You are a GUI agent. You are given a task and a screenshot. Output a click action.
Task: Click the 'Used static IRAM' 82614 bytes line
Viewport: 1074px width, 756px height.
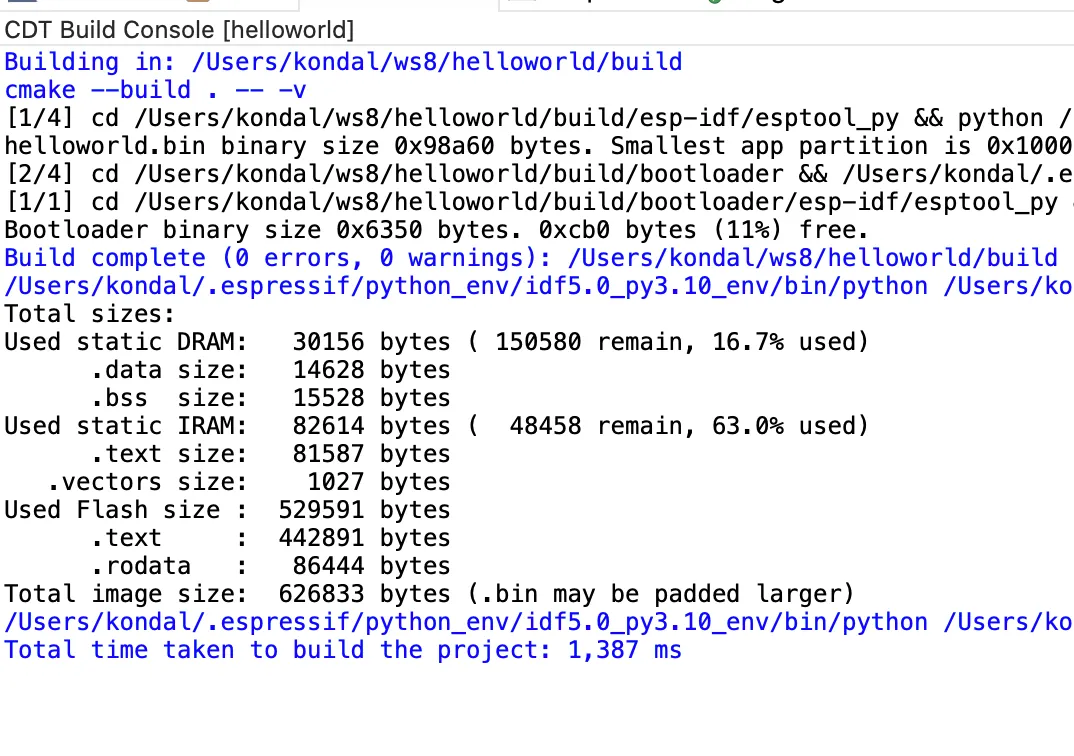click(436, 426)
